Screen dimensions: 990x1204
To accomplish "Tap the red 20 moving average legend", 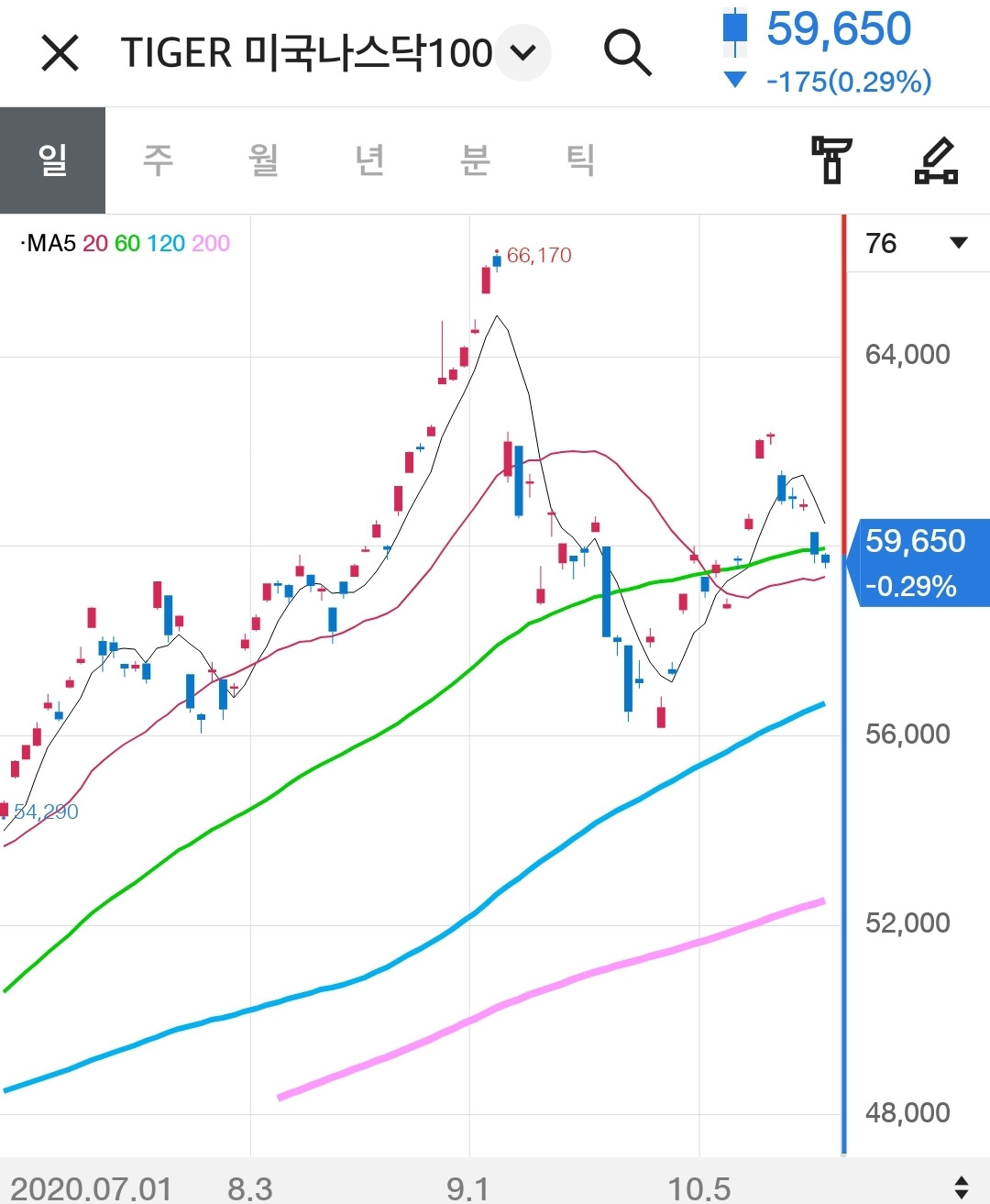I will (95, 243).
